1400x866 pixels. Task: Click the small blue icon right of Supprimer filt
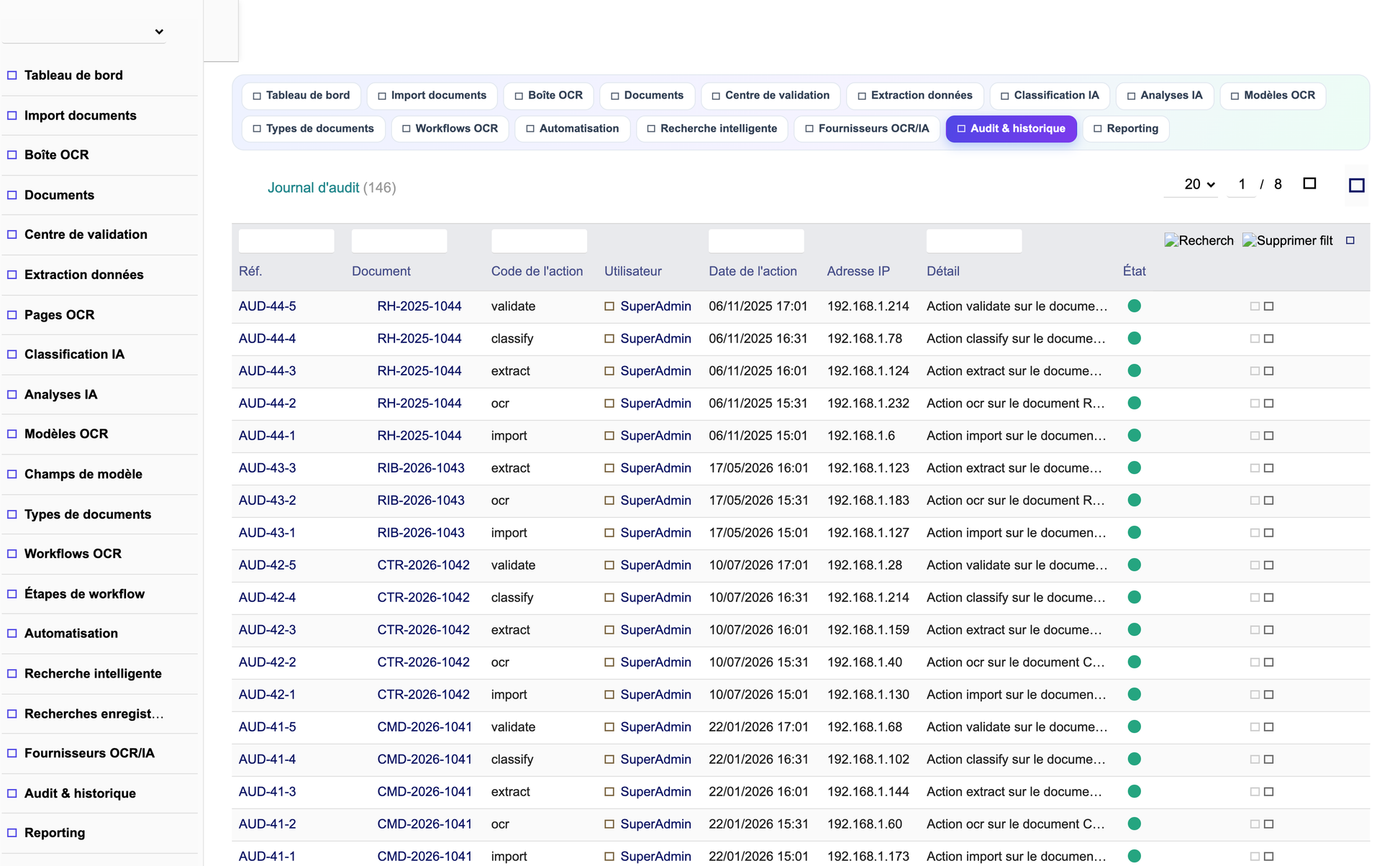pos(1350,240)
